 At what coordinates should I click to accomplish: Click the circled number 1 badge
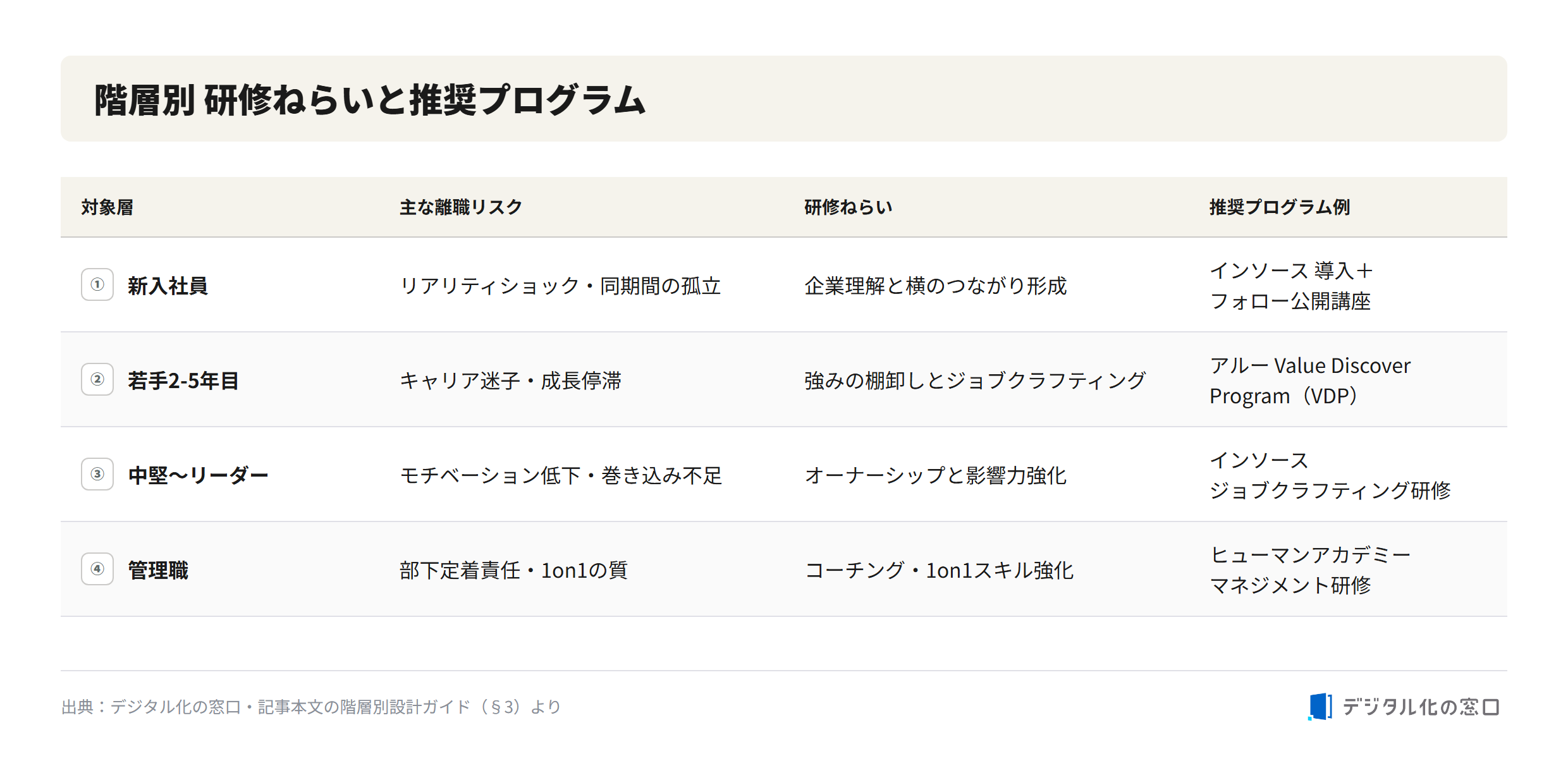pos(97,284)
